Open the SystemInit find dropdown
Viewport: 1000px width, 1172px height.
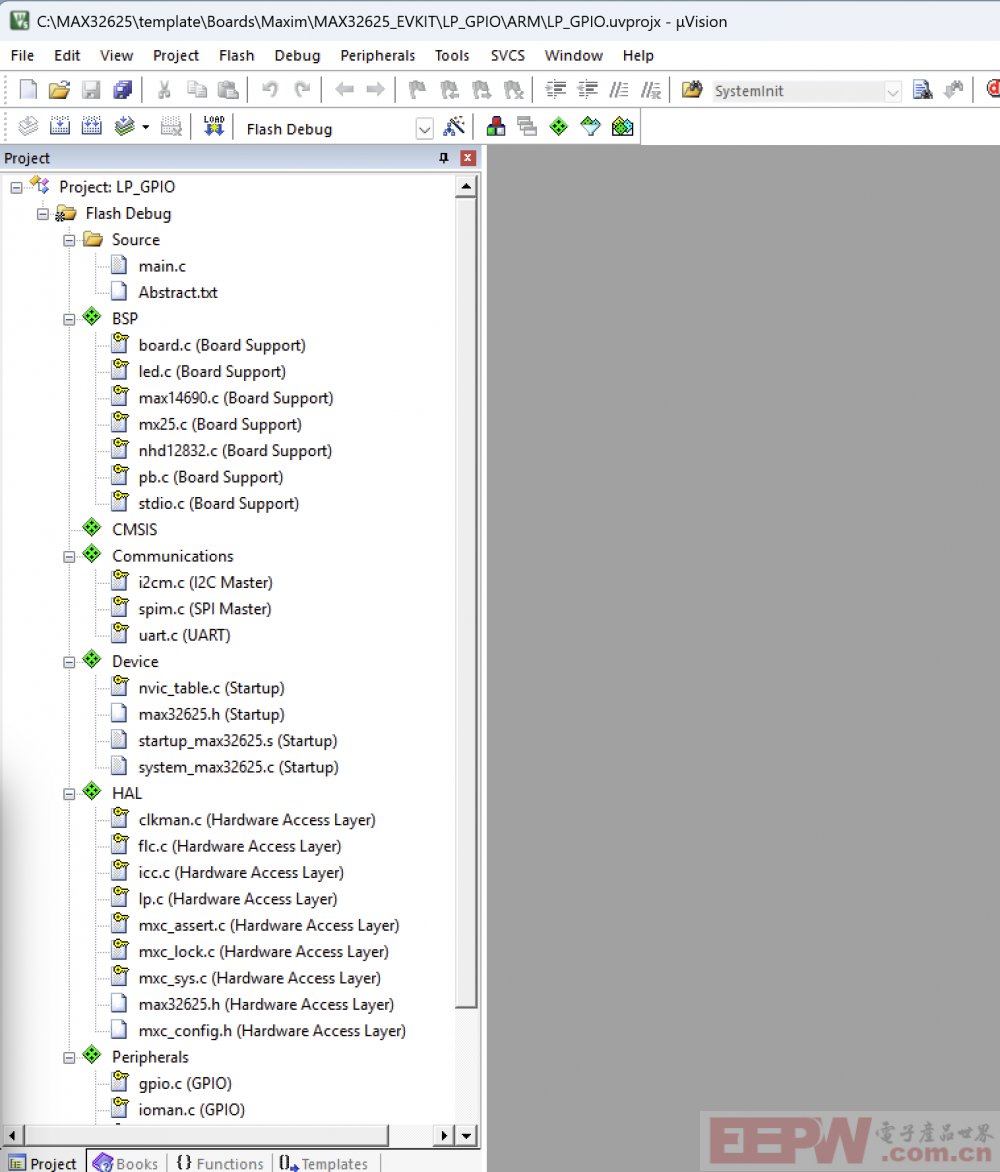point(892,91)
